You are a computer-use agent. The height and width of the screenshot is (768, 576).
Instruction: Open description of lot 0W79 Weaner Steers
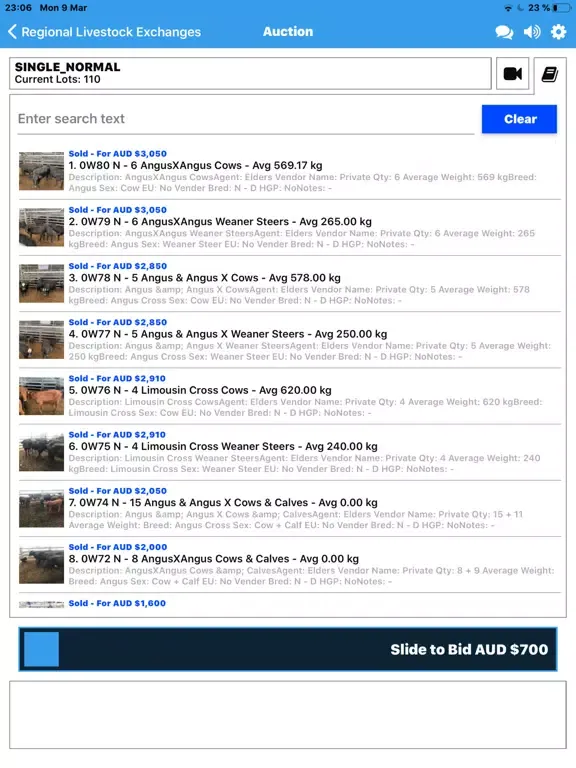tap(302, 239)
